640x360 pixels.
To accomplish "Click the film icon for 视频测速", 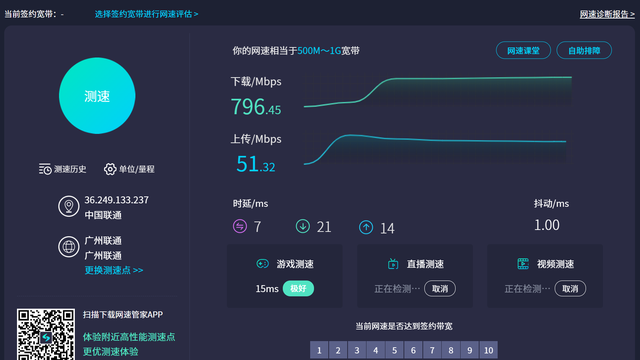I will point(523,264).
